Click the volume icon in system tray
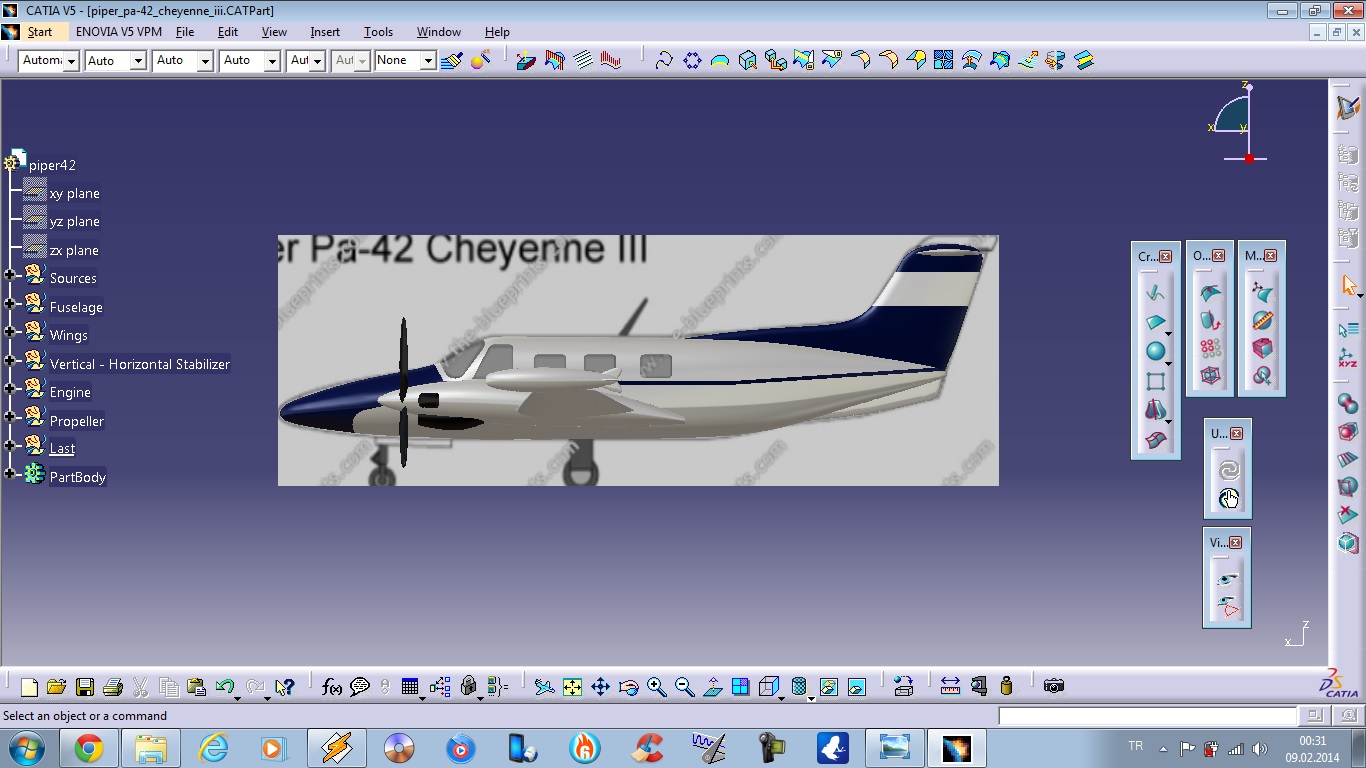 click(1260, 748)
